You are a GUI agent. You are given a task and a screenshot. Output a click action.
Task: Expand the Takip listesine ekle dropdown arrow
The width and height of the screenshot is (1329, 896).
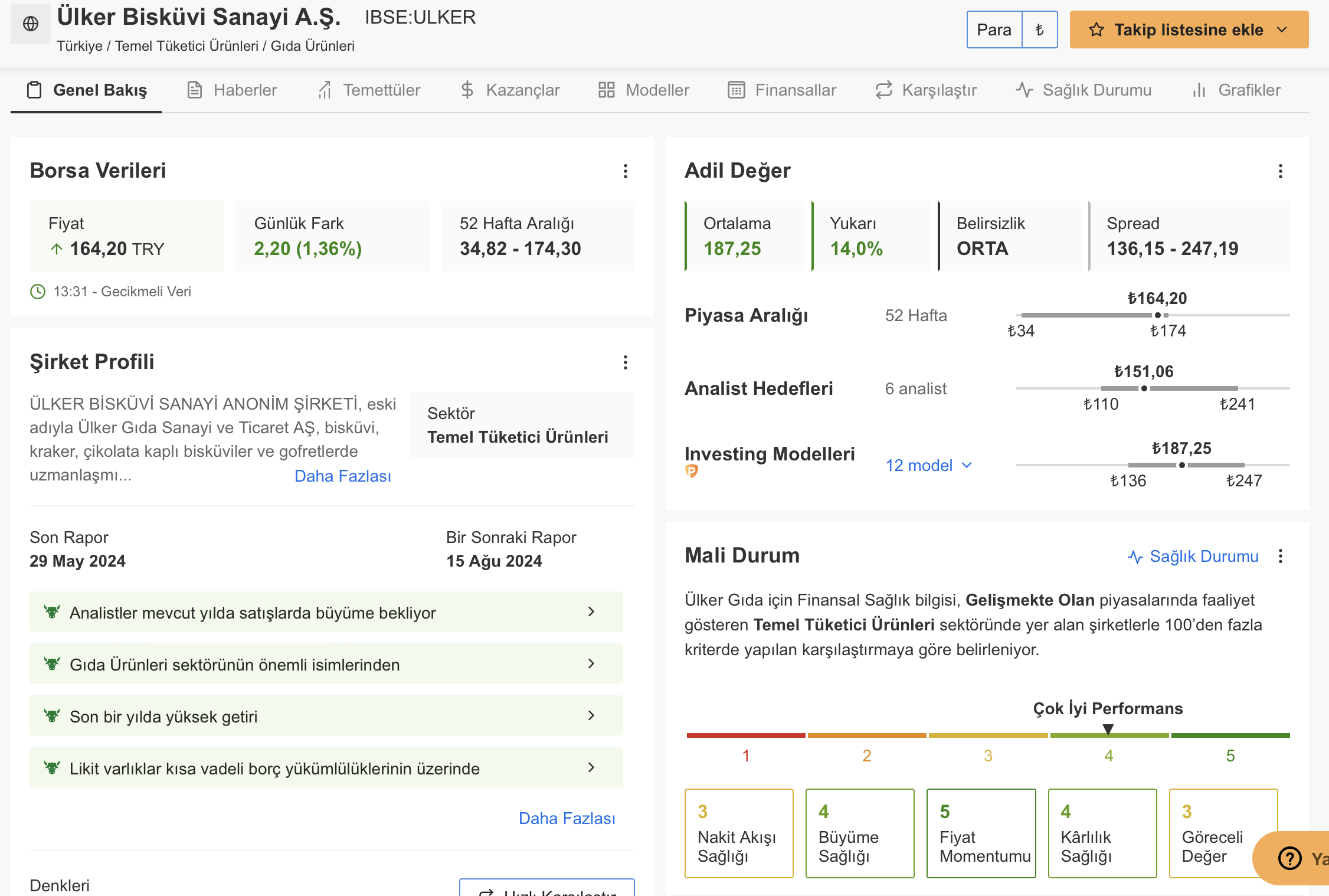1282,30
